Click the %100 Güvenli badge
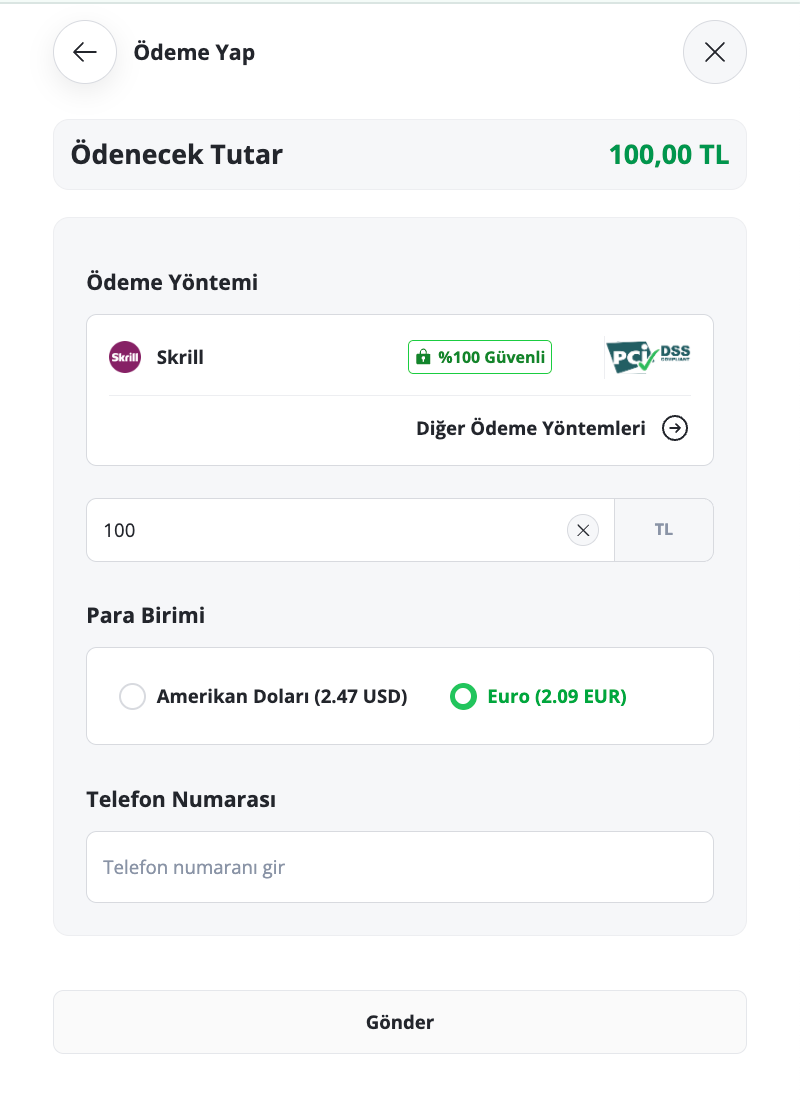 point(480,357)
